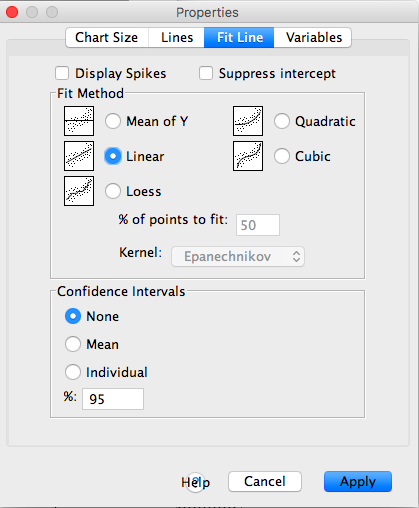
Task: Select Mean confidence interval option
Action: (x=73, y=344)
